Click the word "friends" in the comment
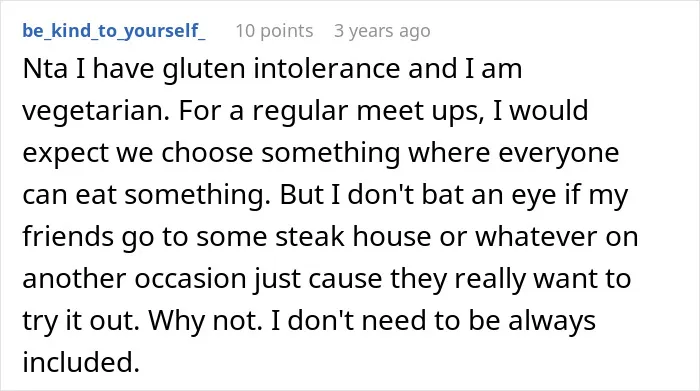 point(68,236)
